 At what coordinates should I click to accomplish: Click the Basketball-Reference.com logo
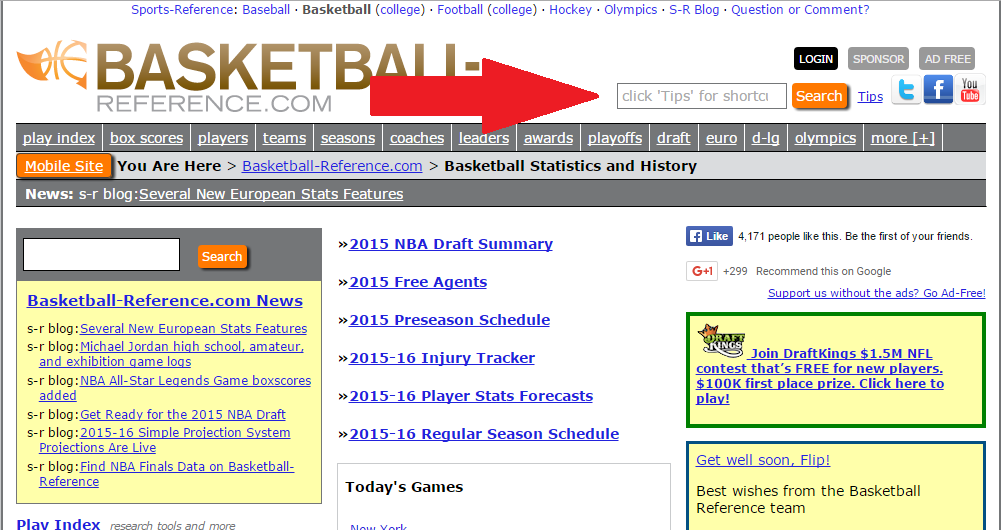pyautogui.click(x=248, y=77)
